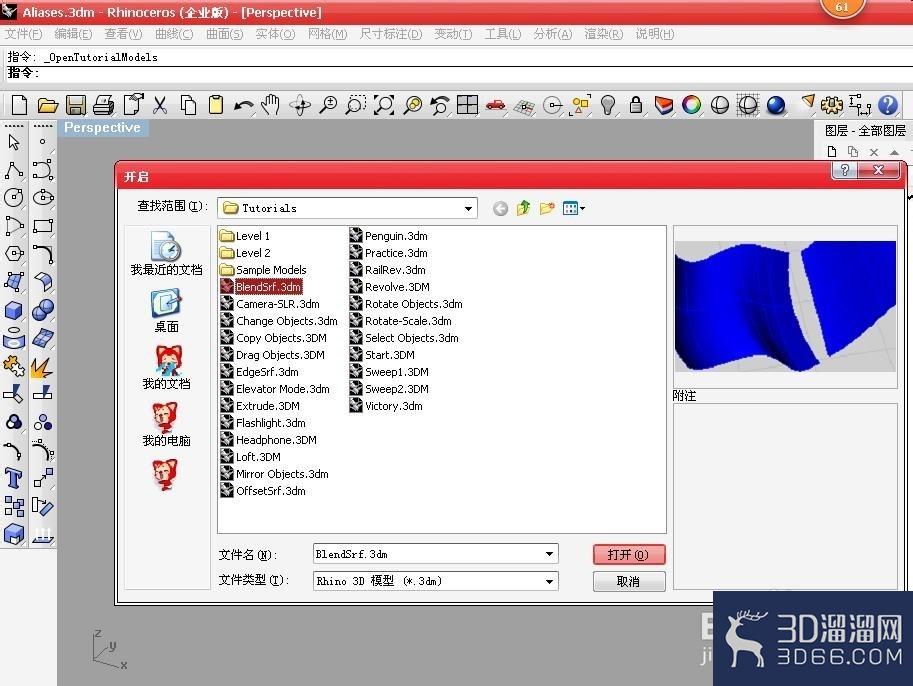This screenshot has width=913, height=686.
Task: Select the text T tool in sidebar
Action: 14,479
